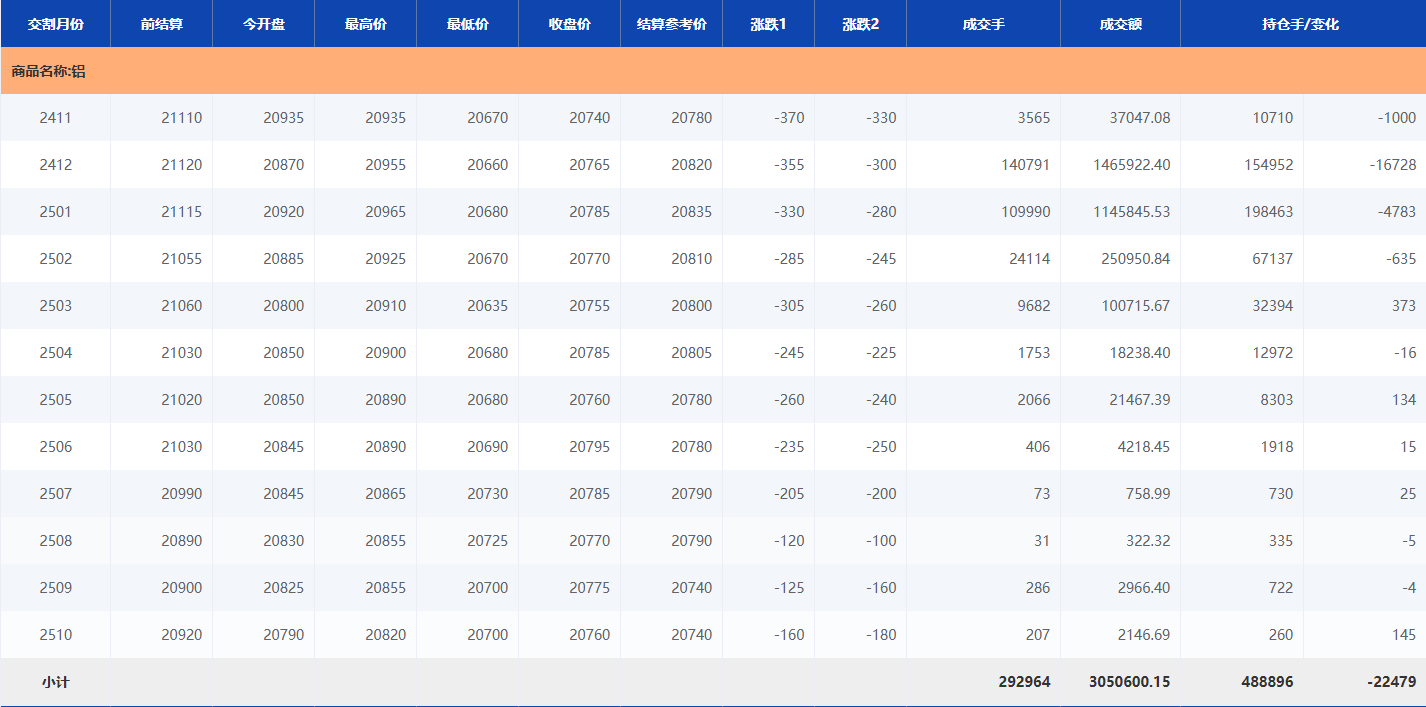This screenshot has width=1426, height=707.
Task: Select the 成交额 column header
Action: [x=1120, y=24]
